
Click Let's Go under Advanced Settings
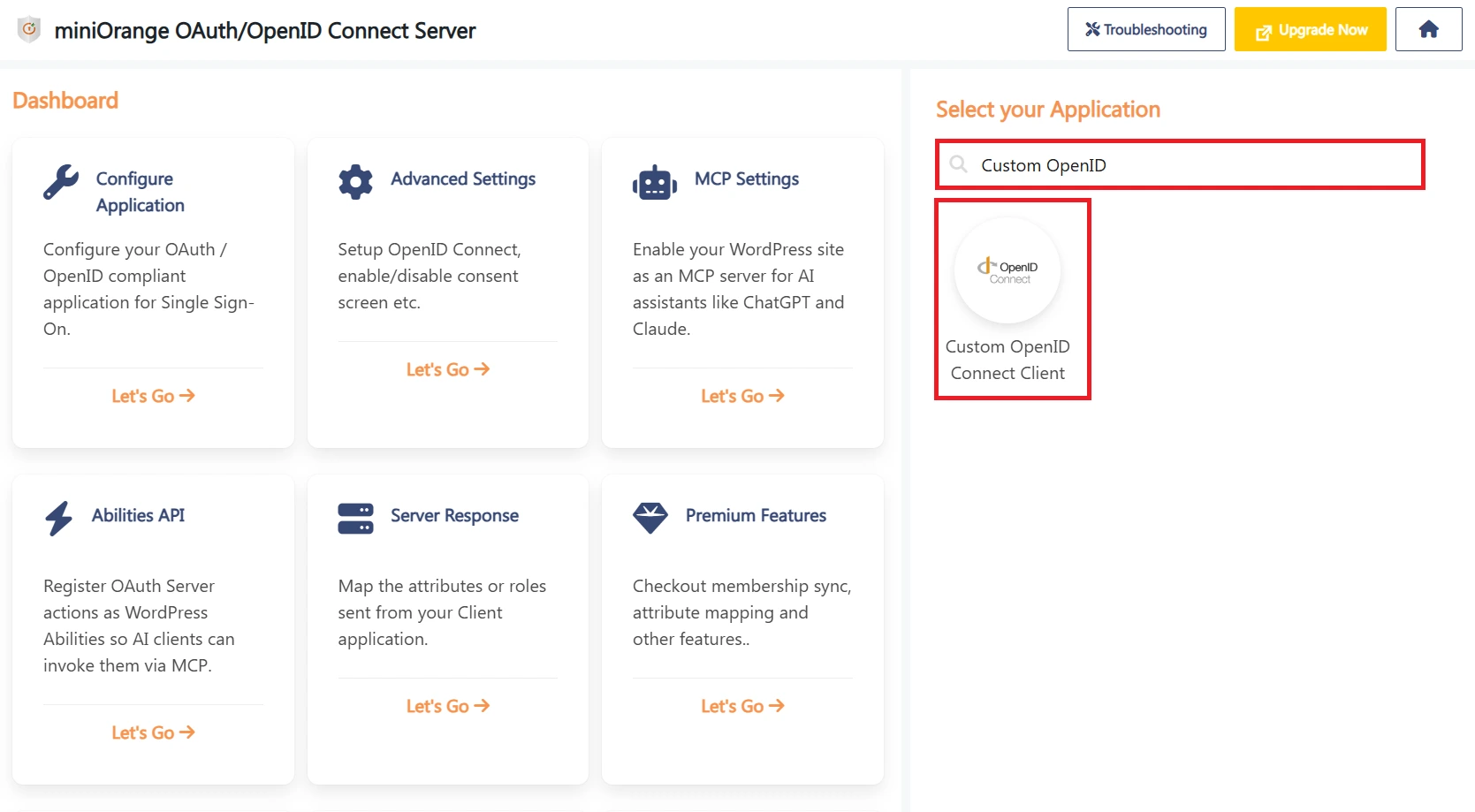(447, 369)
